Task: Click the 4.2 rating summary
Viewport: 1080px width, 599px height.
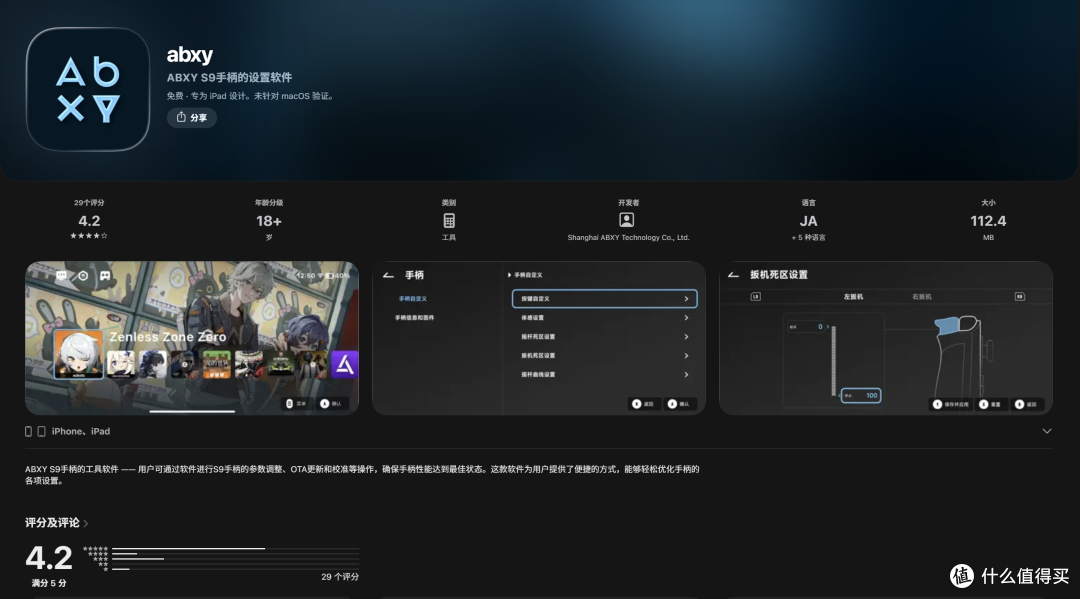Action: pos(89,221)
